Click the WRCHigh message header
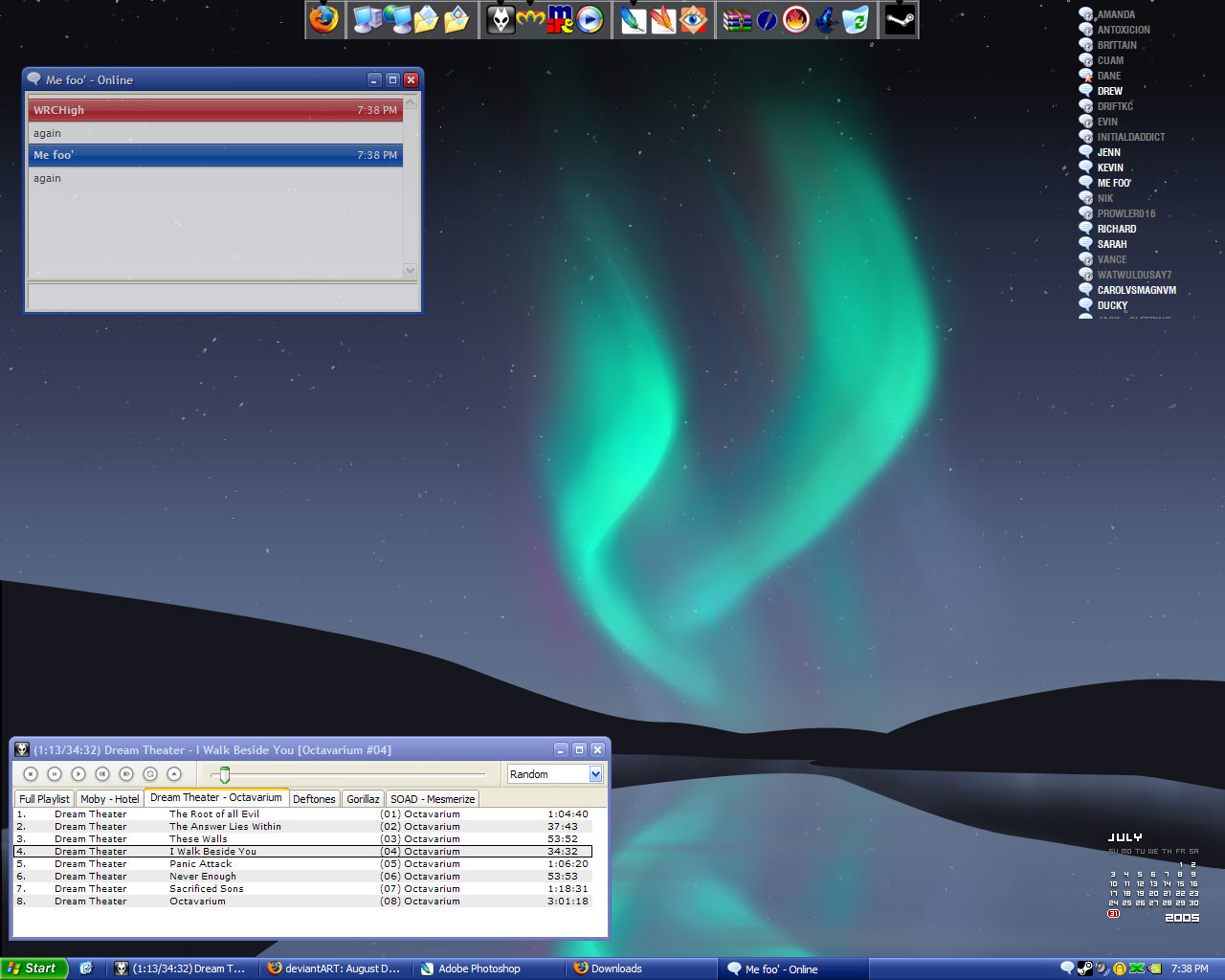Screen dimensions: 1225x980 [215, 110]
